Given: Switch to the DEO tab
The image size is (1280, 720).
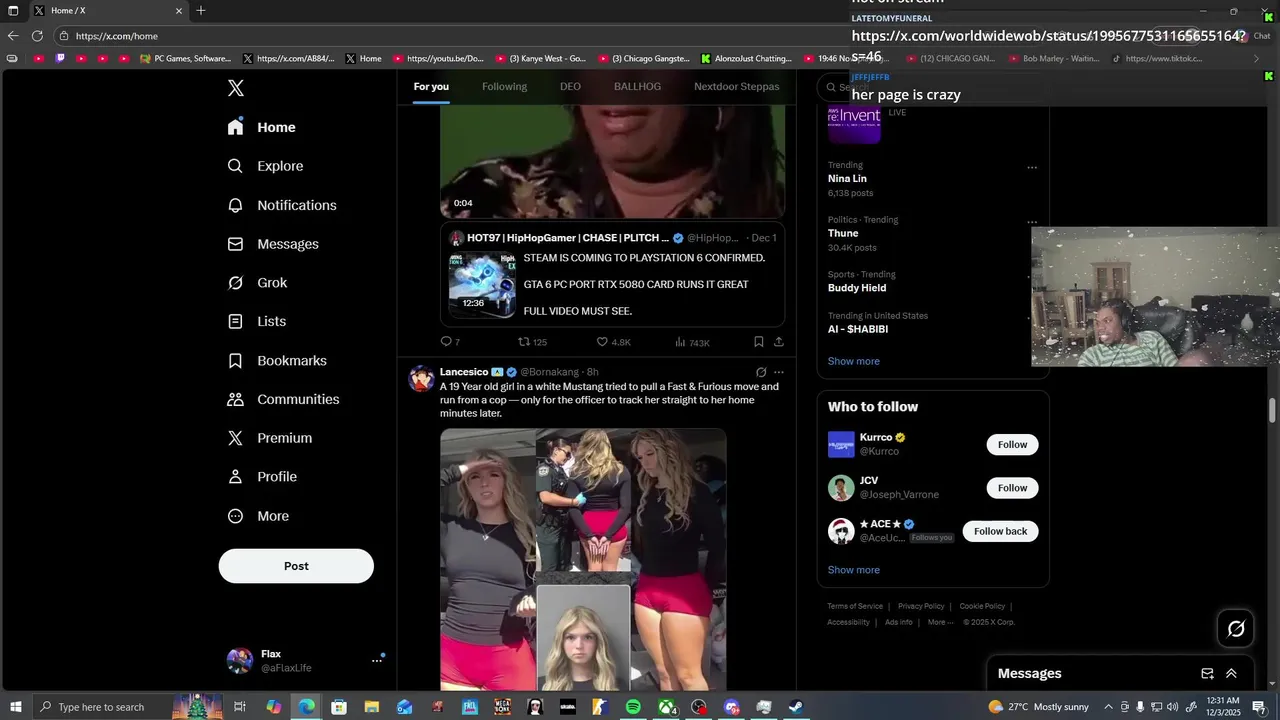Looking at the screenshot, I should click(x=570, y=87).
